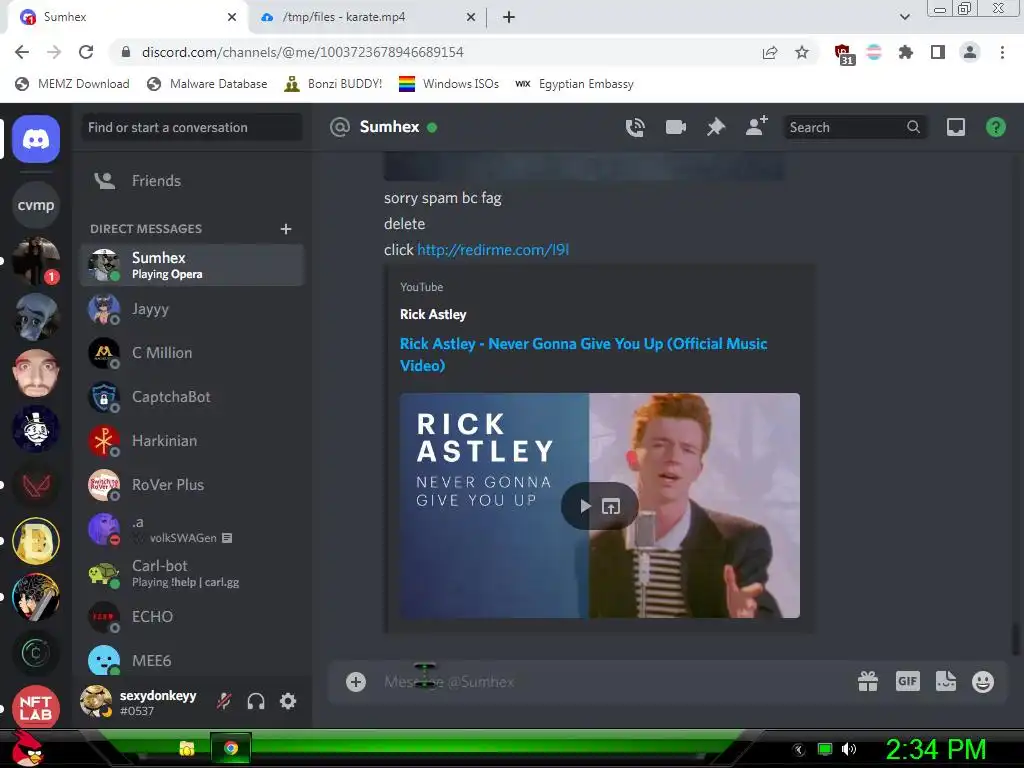1024x768 pixels.
Task: Open the Harkinian conversation
Action: pyautogui.click(x=192, y=441)
